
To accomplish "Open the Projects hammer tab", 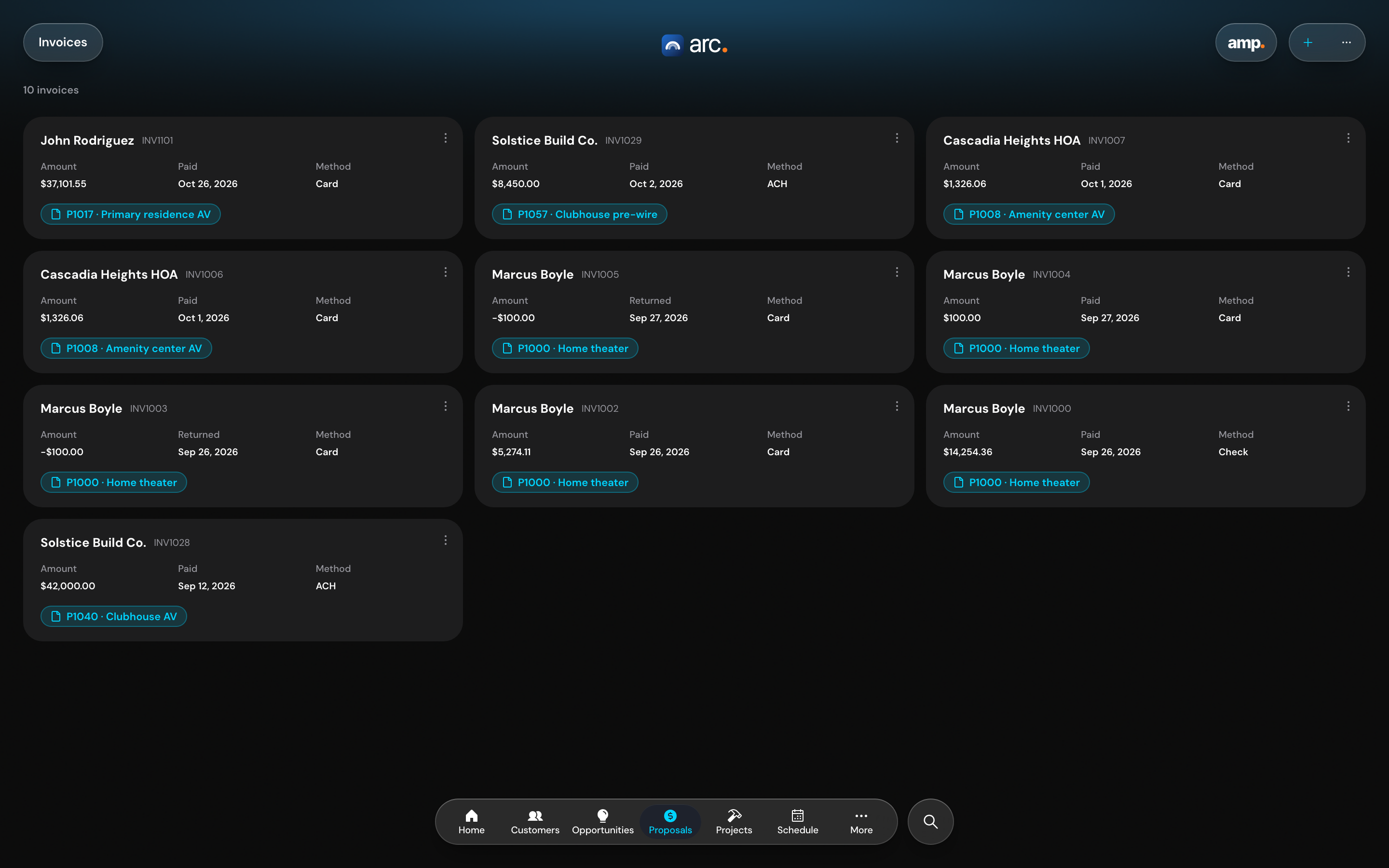I will pyautogui.click(x=734, y=822).
